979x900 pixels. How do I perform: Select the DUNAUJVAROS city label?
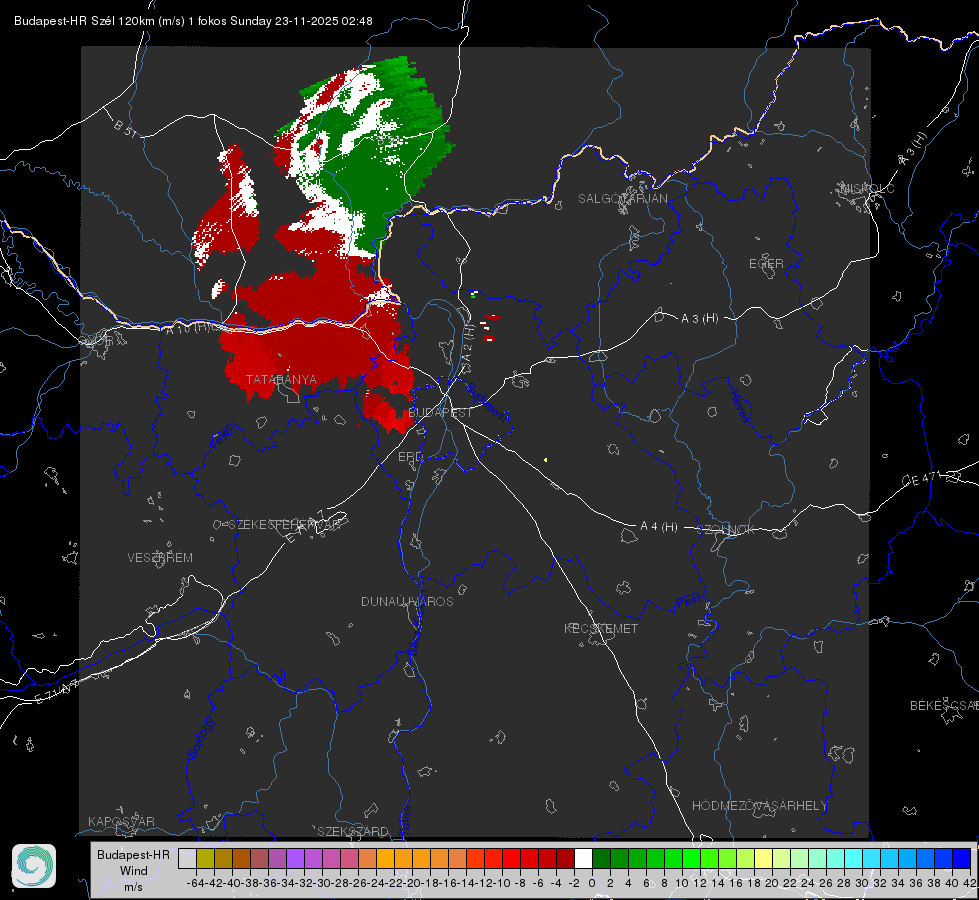pyautogui.click(x=407, y=601)
